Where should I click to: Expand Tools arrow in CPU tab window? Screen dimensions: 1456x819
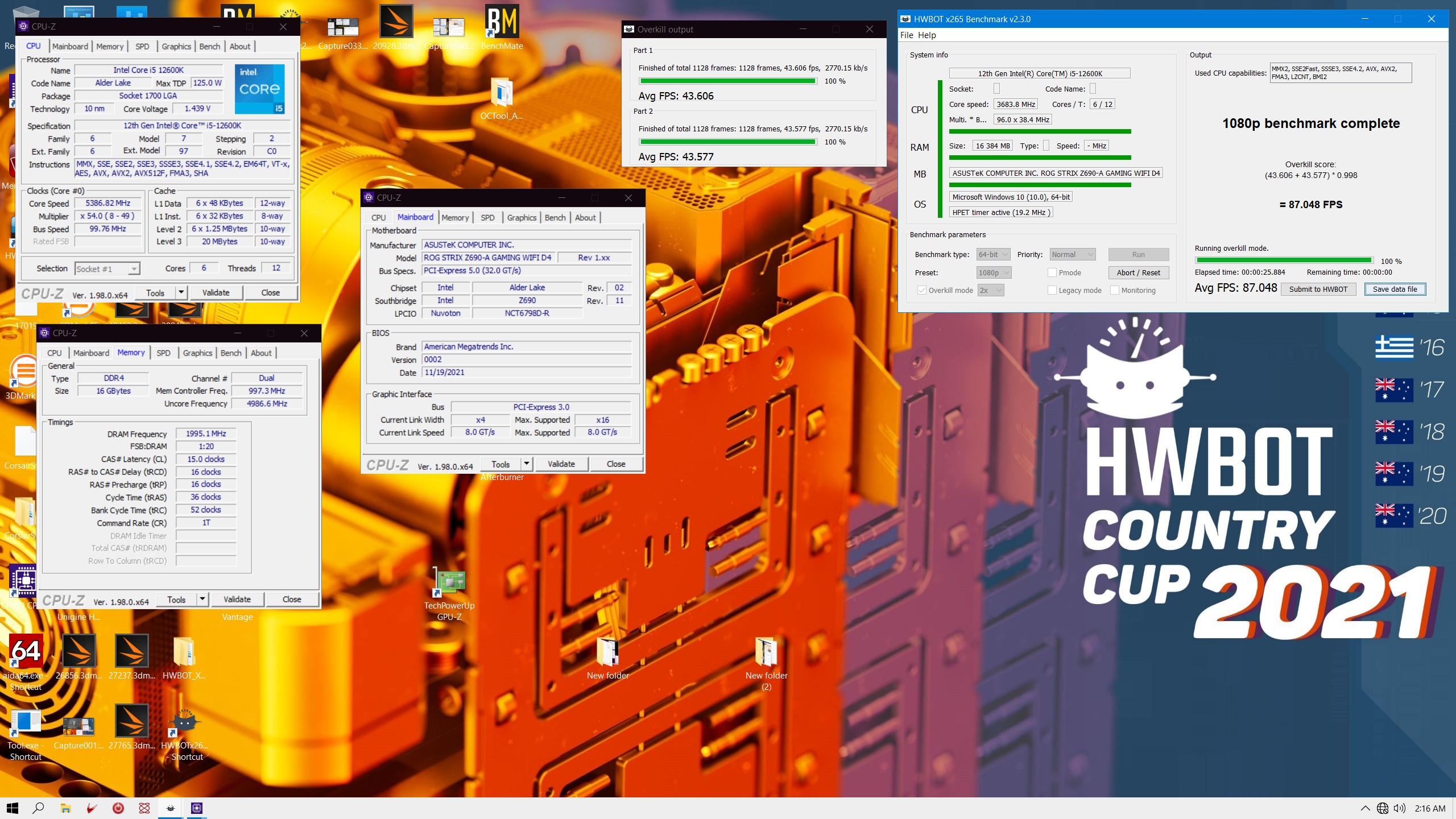click(x=181, y=292)
